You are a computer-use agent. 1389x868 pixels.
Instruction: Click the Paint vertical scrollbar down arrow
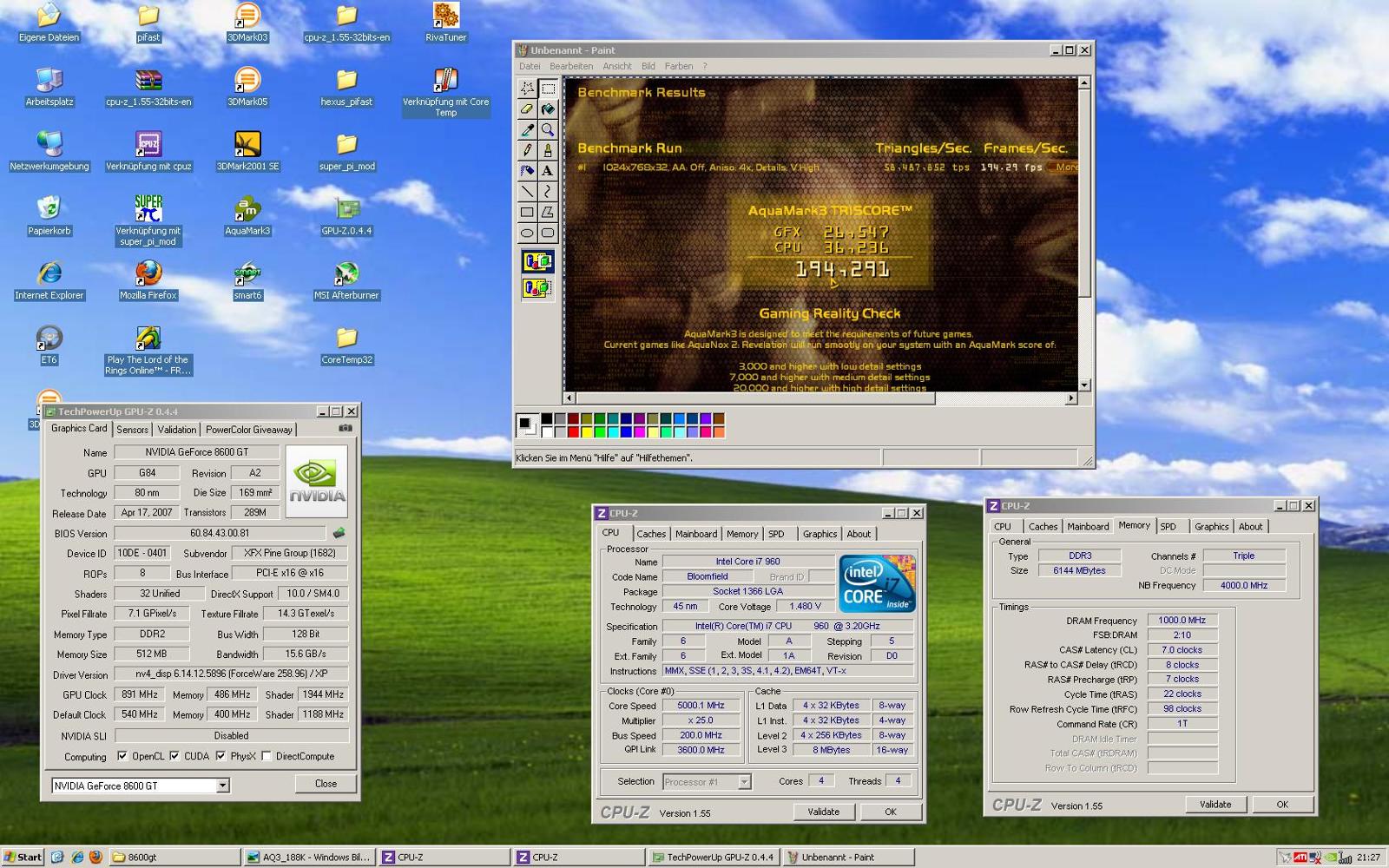coord(1084,385)
